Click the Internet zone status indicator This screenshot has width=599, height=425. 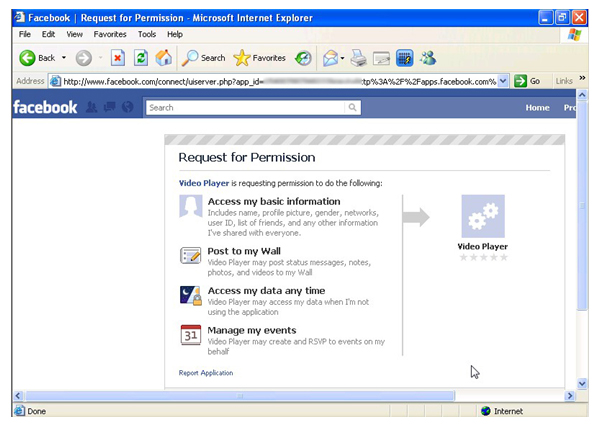(x=502, y=411)
